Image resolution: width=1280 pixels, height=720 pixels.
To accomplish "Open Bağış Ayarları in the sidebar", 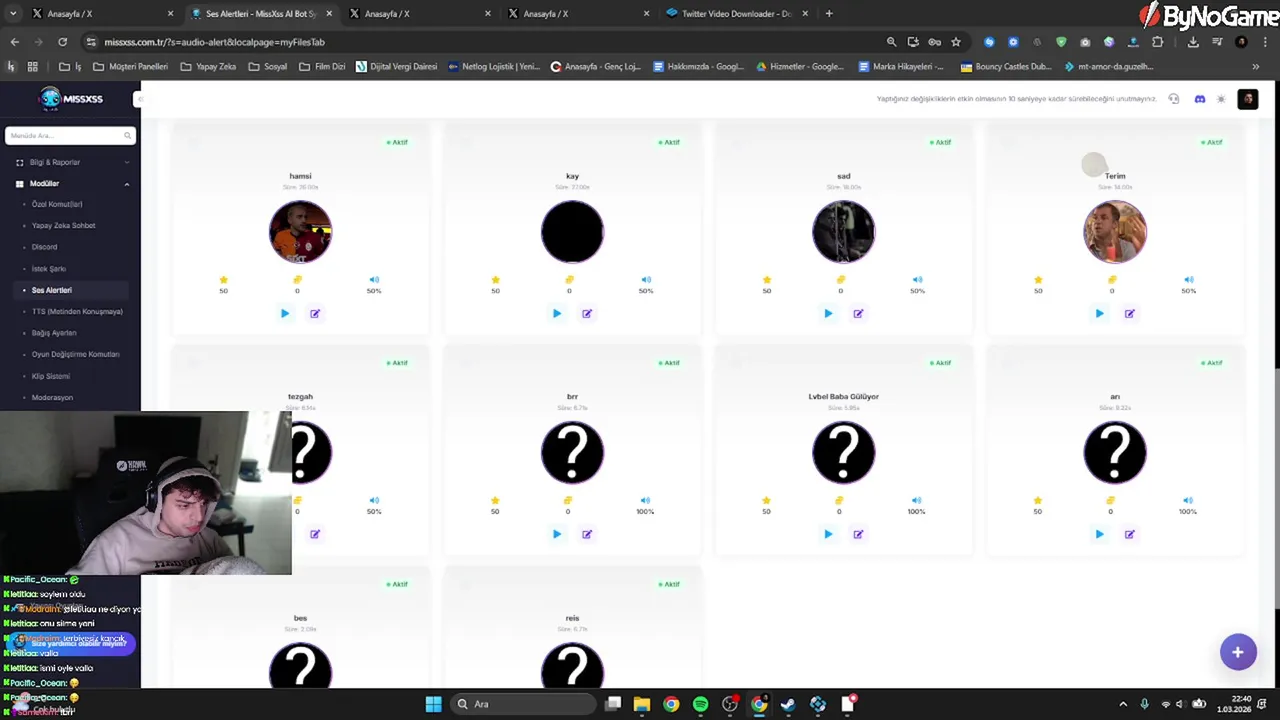I will pyautogui.click(x=54, y=333).
